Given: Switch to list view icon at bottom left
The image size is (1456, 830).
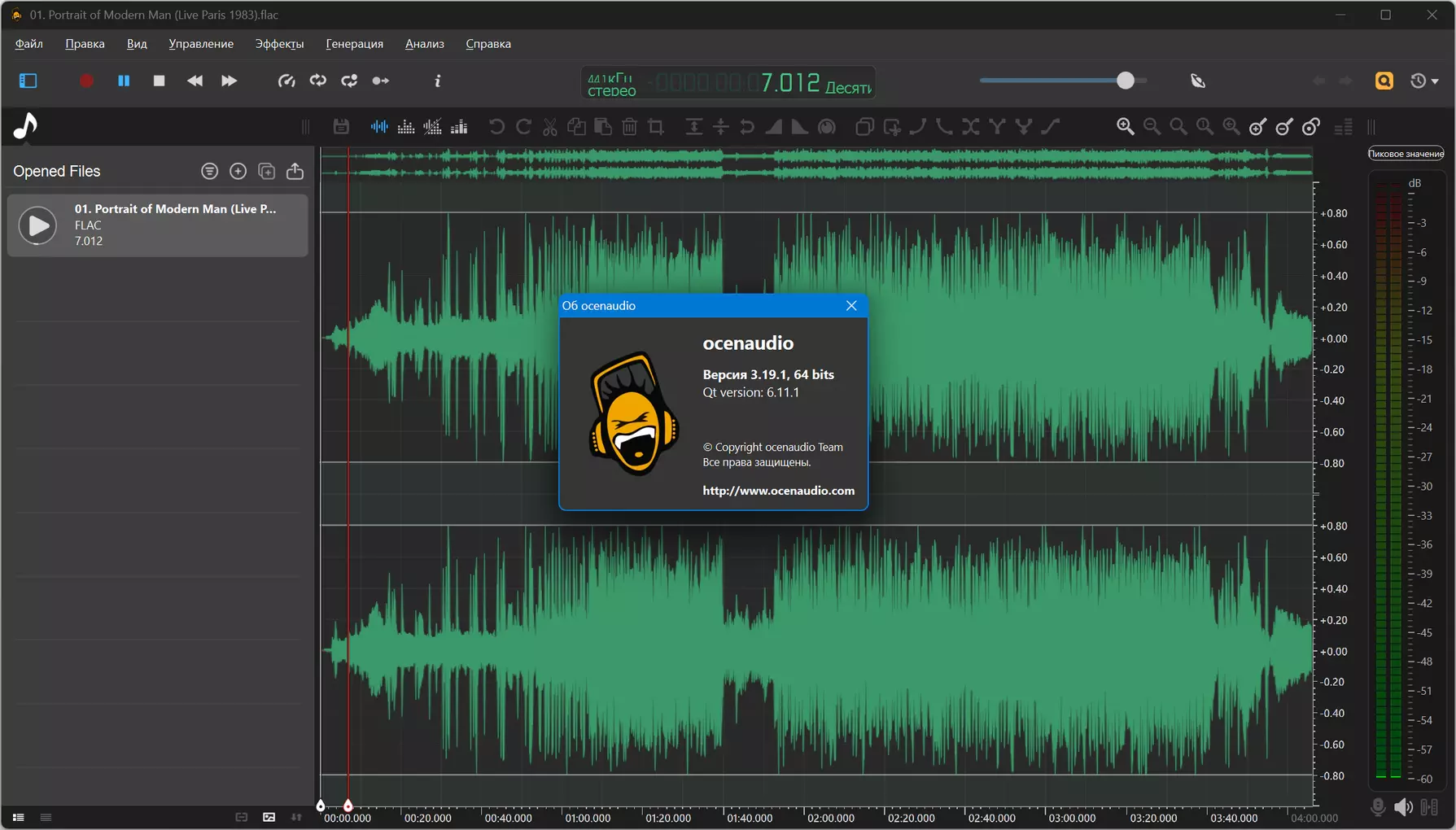Looking at the screenshot, I should click(x=18, y=817).
